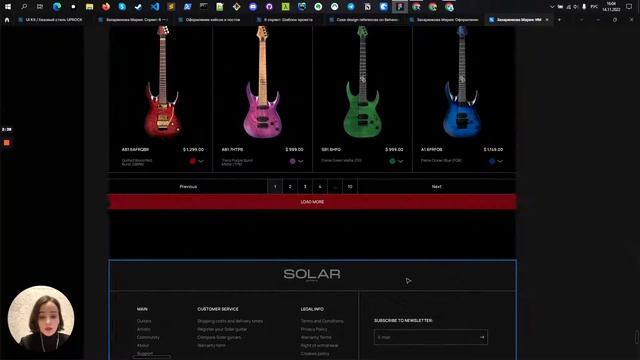
Task: Expand color options for S1.6HFG guitar
Action: 400,161
